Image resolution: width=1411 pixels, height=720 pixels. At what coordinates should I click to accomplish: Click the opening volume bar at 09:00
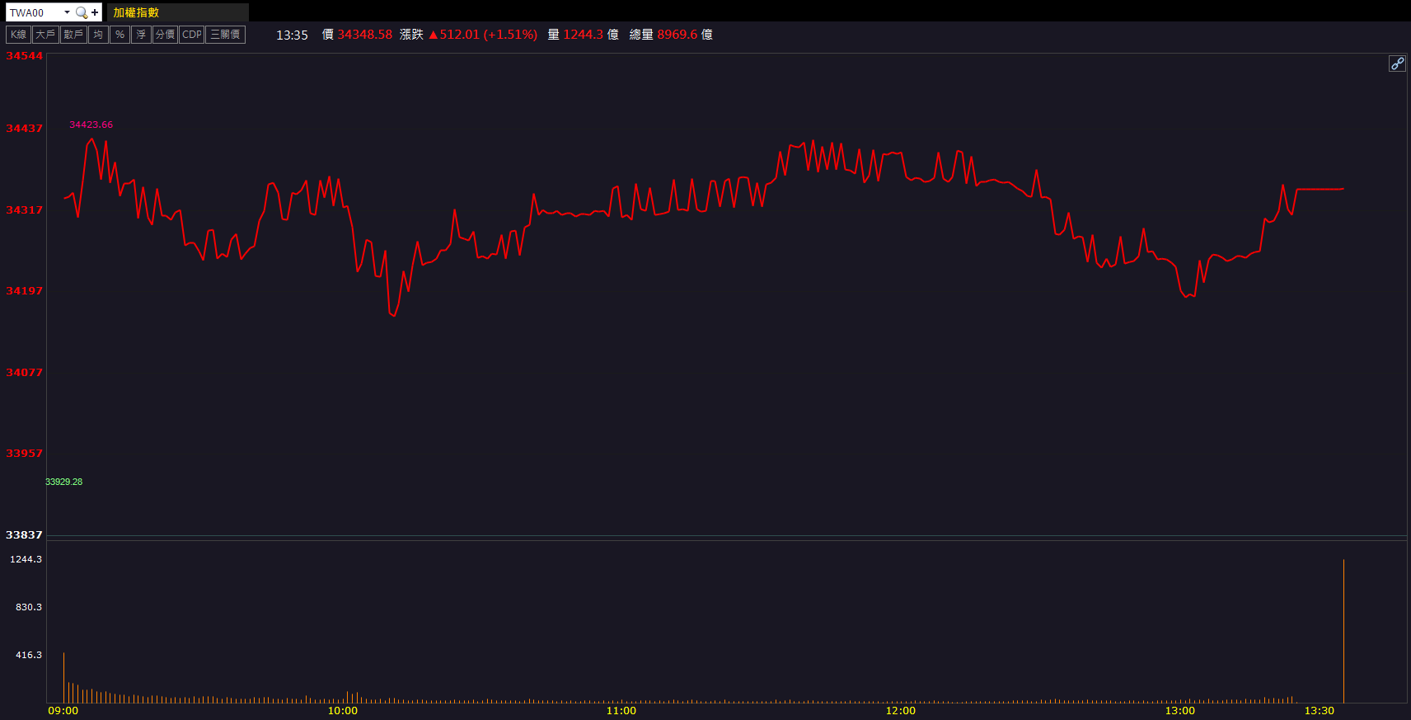click(64, 678)
